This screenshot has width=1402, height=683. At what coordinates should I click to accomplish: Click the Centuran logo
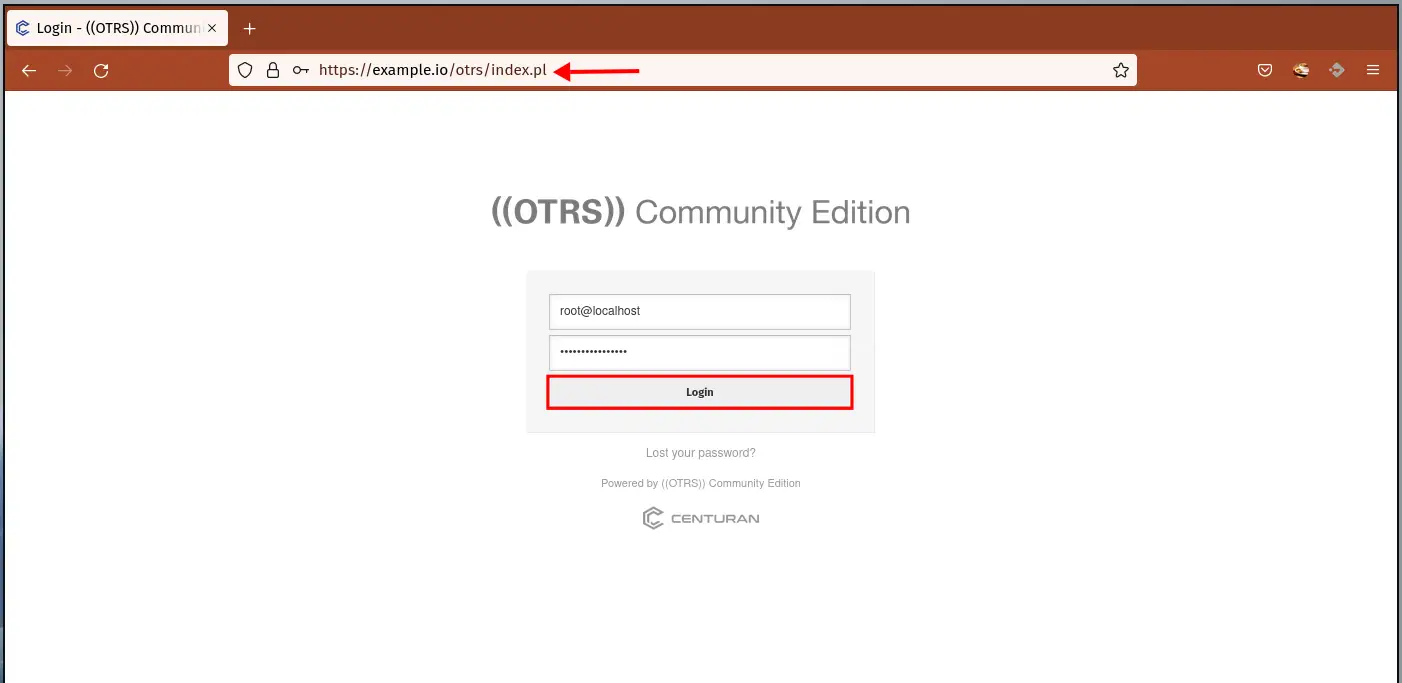click(701, 518)
